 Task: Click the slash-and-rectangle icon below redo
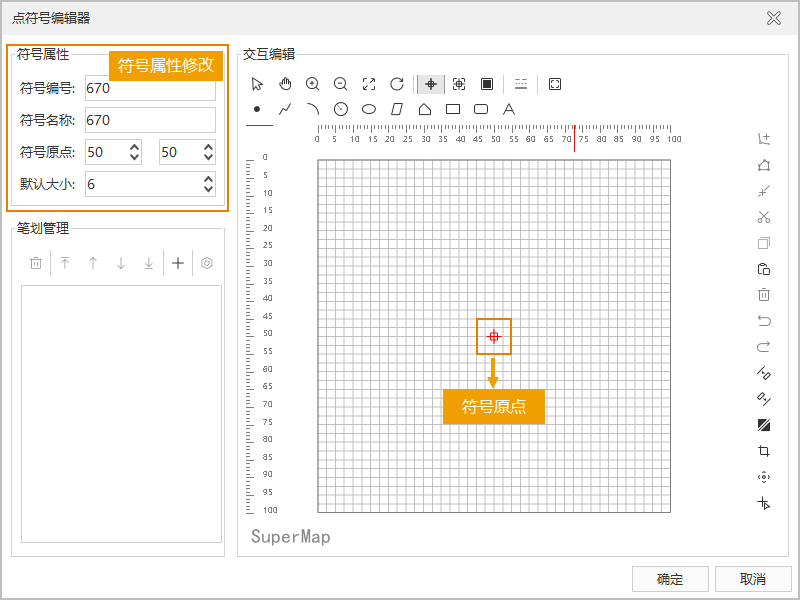tap(764, 373)
